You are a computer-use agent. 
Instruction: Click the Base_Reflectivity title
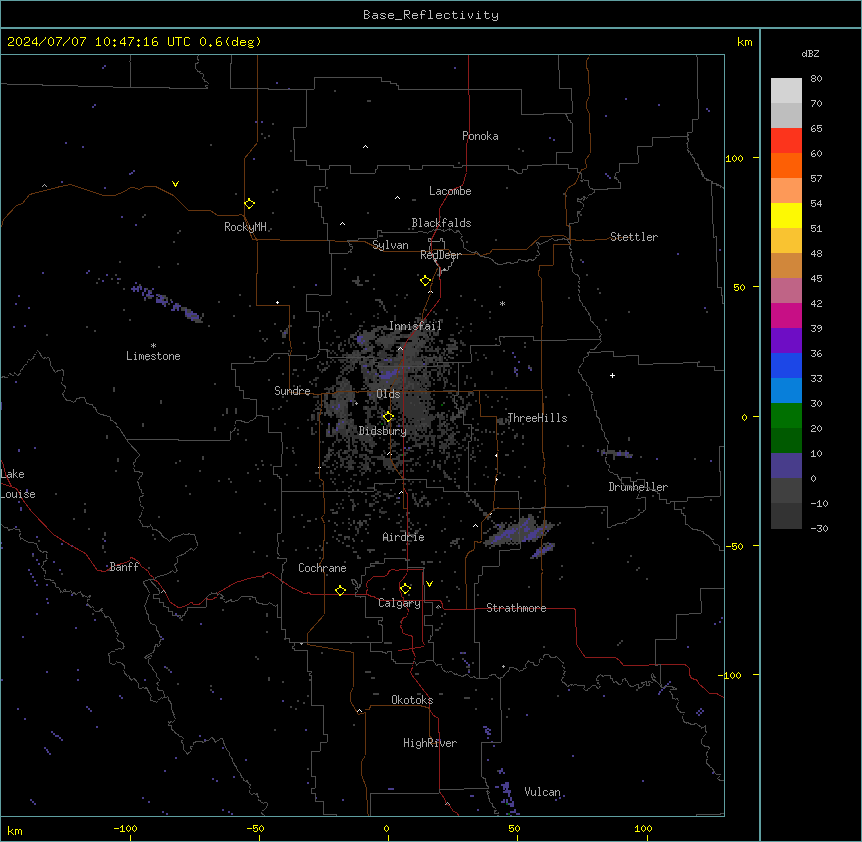pos(431,15)
